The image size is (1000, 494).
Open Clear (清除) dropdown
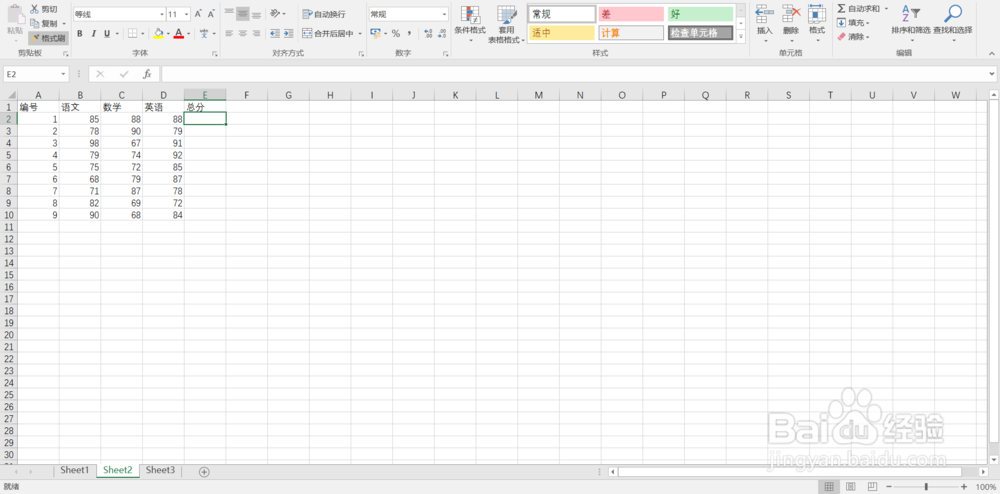click(x=853, y=37)
